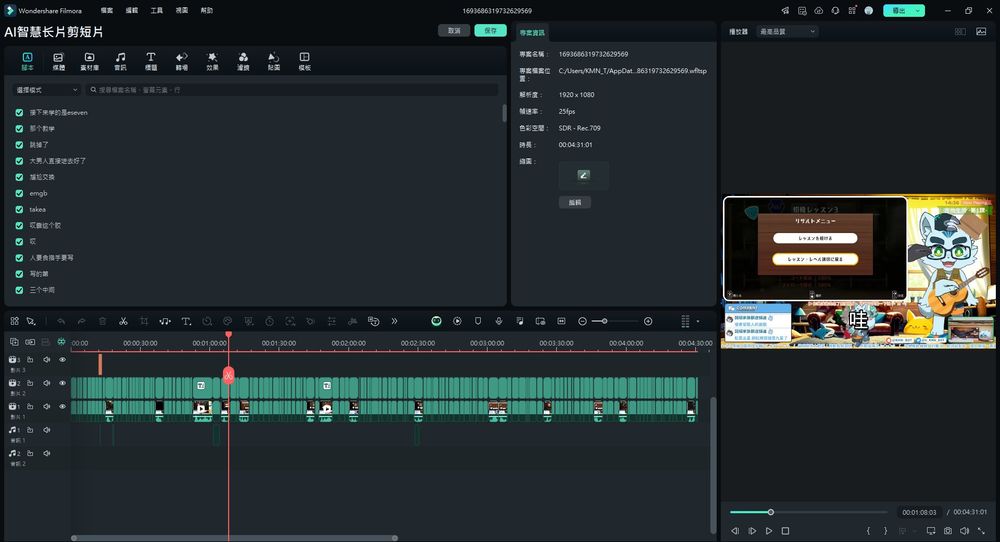1000x542 pixels.
Task: Mute video track 1 with its speaker icon
Action: tap(47, 406)
